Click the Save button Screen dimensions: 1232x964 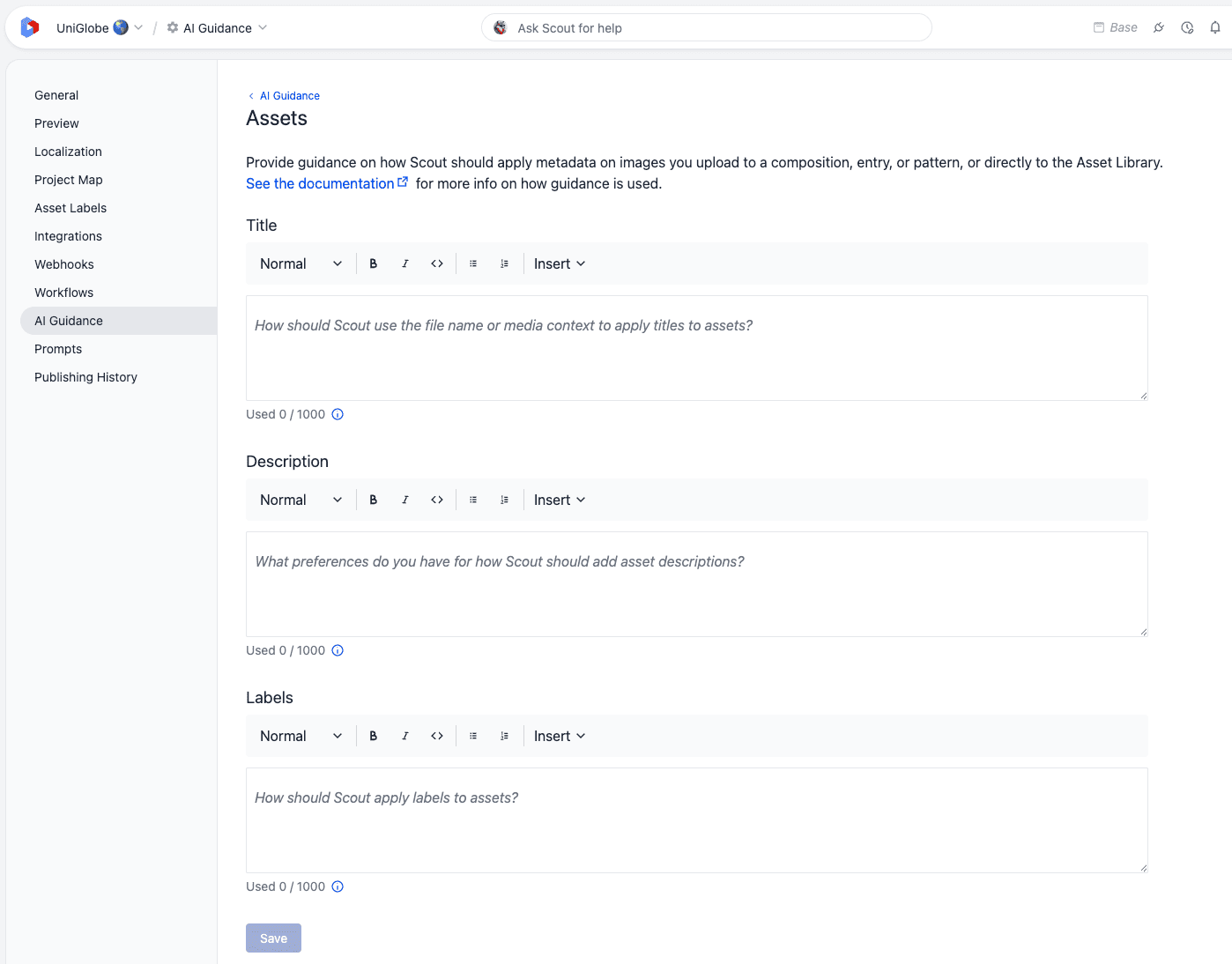(273, 938)
